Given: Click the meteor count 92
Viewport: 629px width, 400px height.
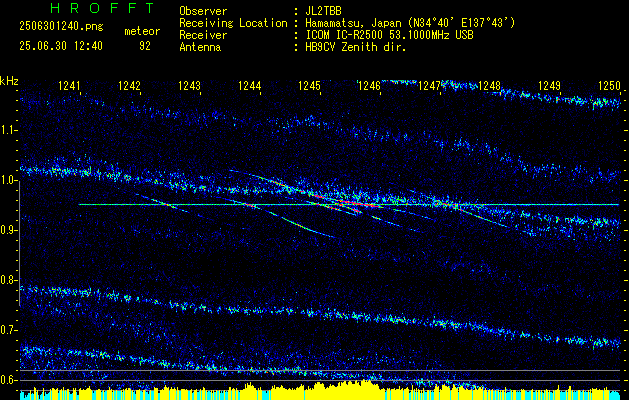Looking at the screenshot, I should (x=145, y=46).
